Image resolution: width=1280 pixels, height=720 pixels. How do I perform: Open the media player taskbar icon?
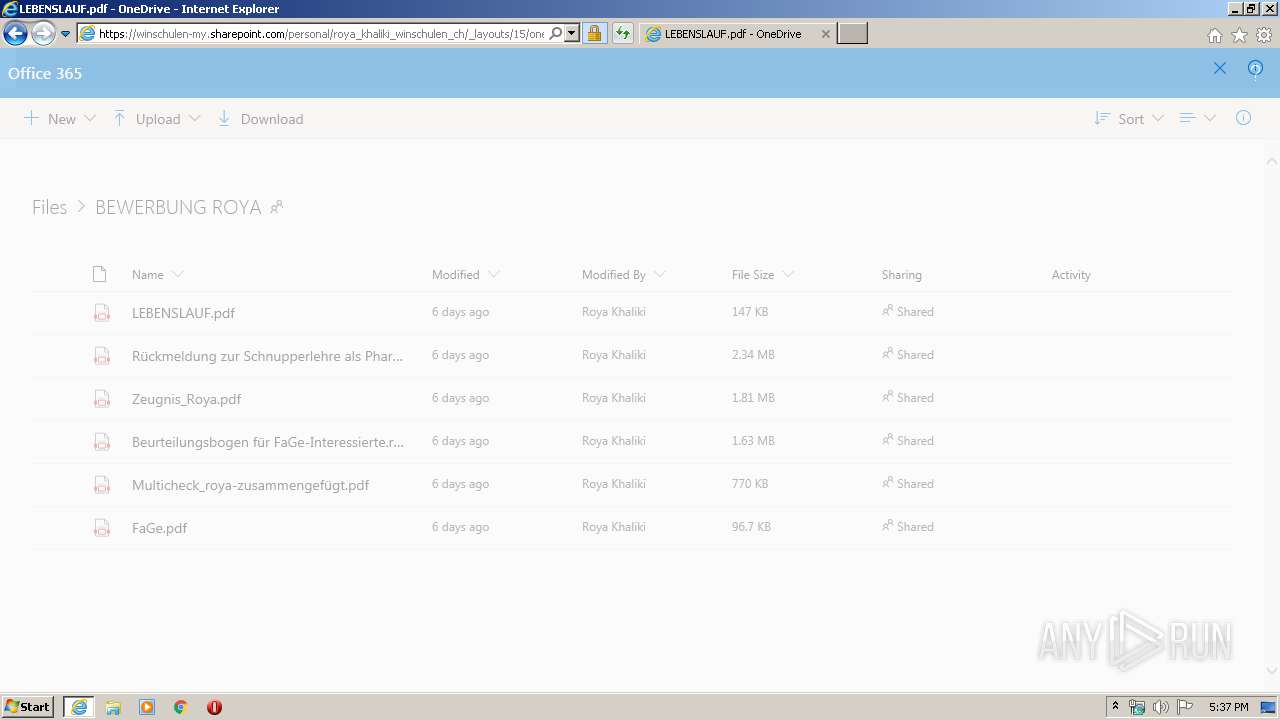tap(147, 707)
